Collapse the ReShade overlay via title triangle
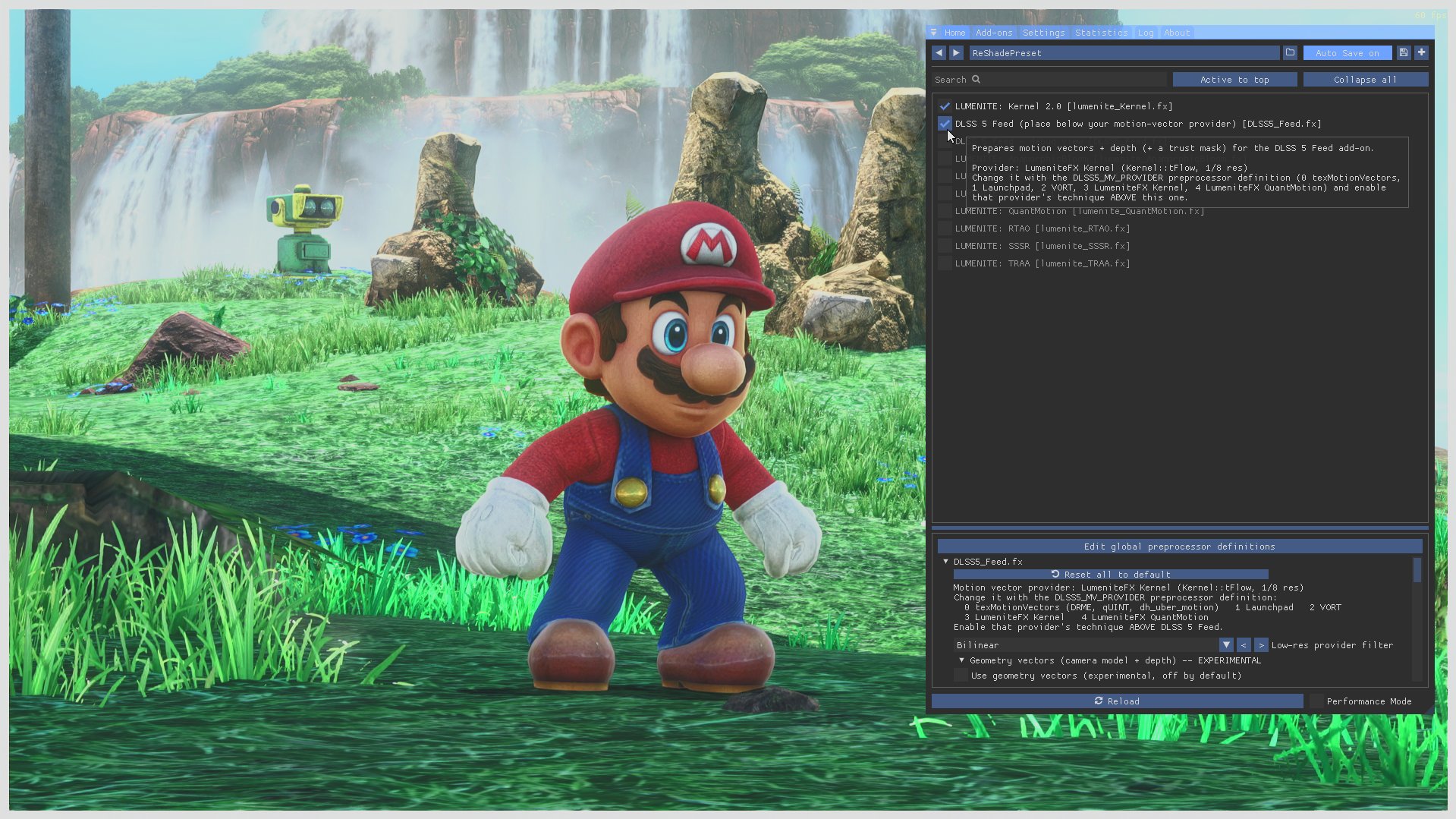Viewport: 1456px width, 819px height. click(933, 33)
